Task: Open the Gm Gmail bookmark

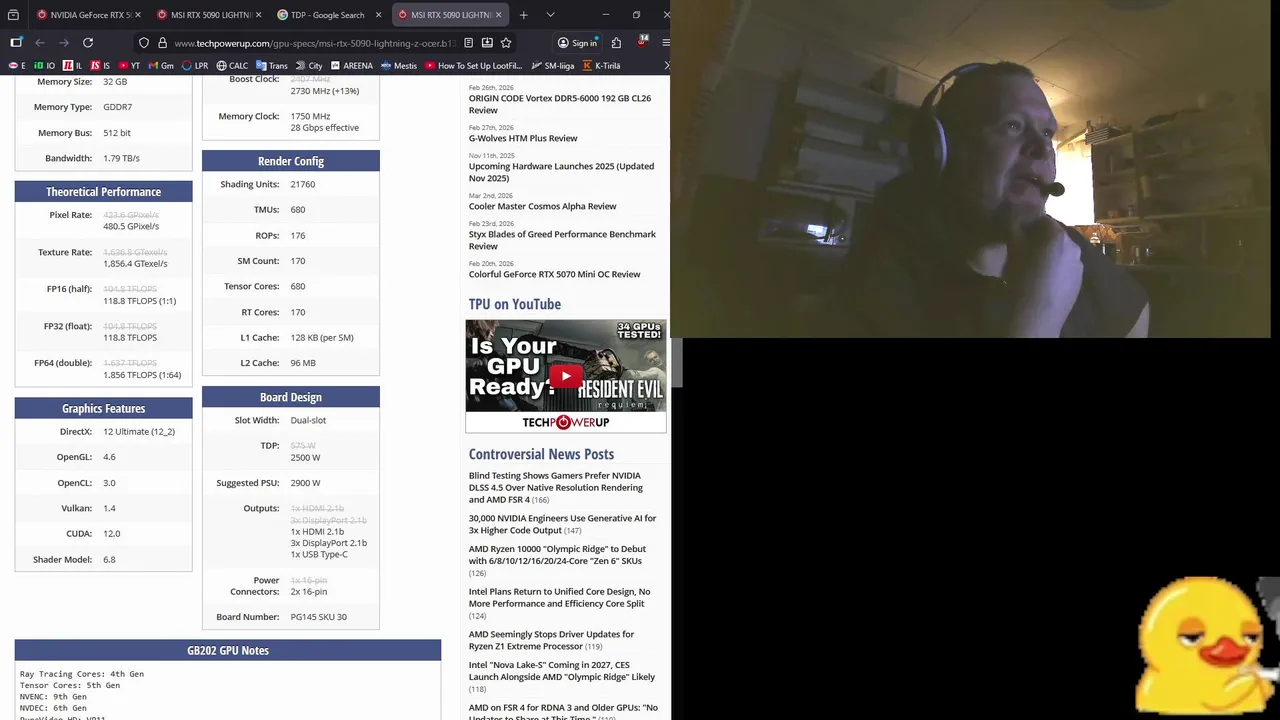Action: (x=160, y=66)
